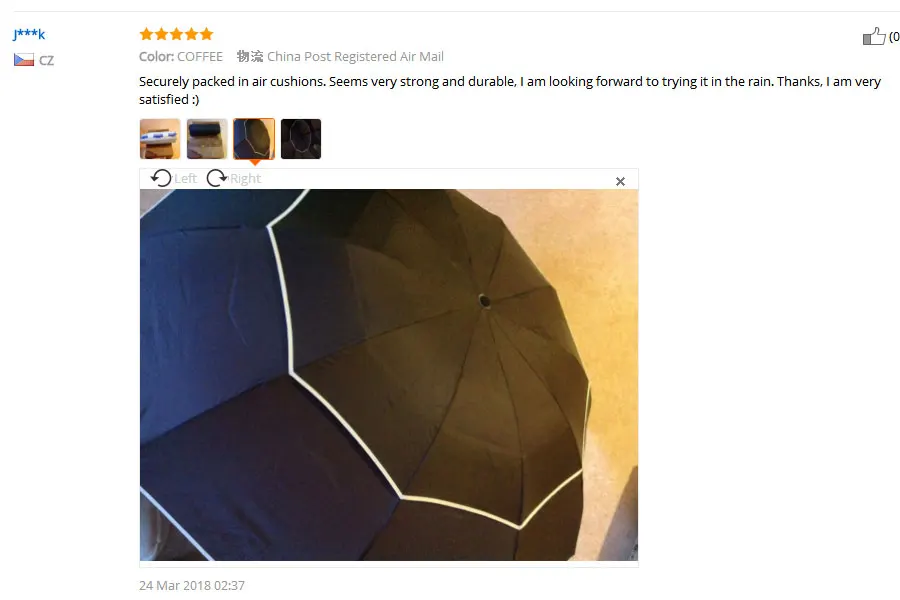Open the folded umbrella thumbnail

(207, 138)
